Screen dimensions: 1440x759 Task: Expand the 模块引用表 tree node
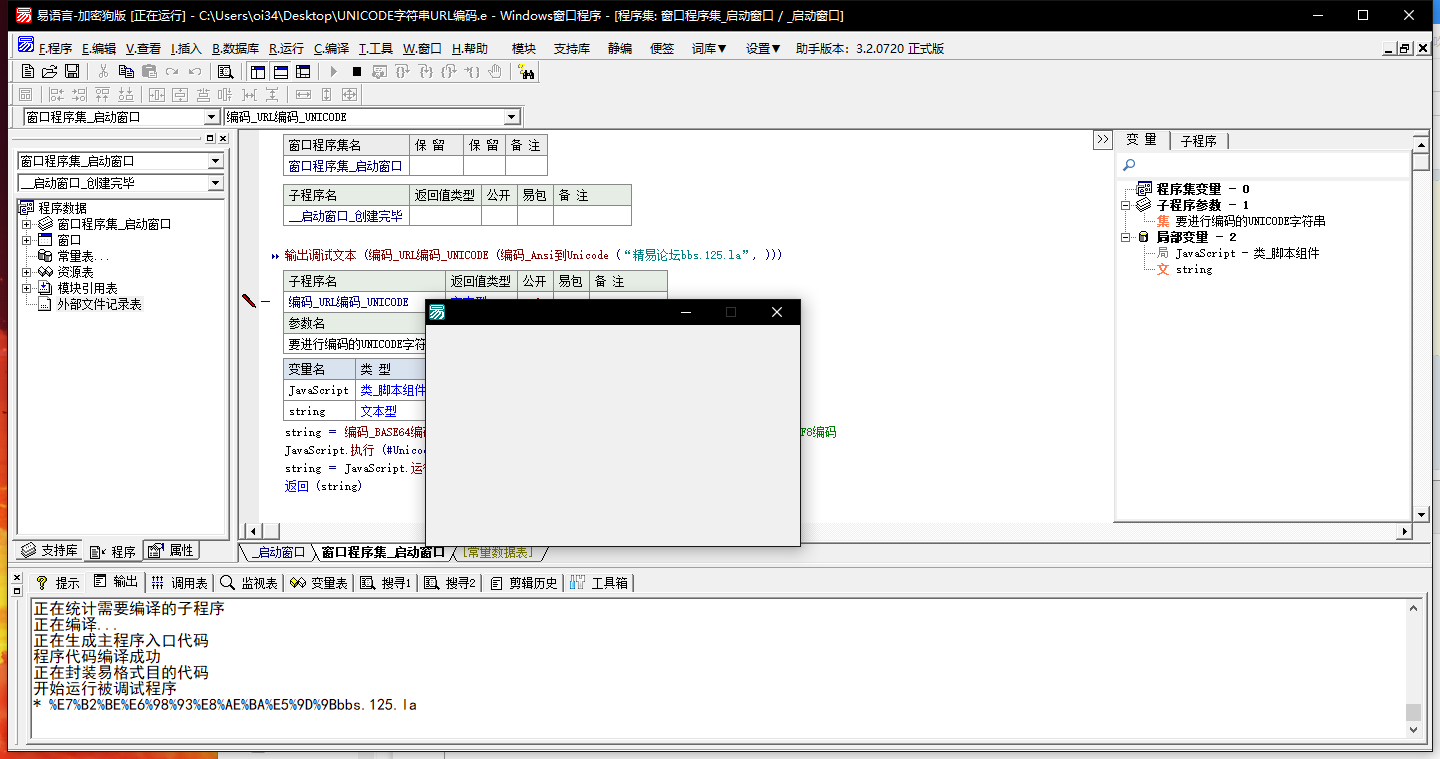(x=26, y=288)
